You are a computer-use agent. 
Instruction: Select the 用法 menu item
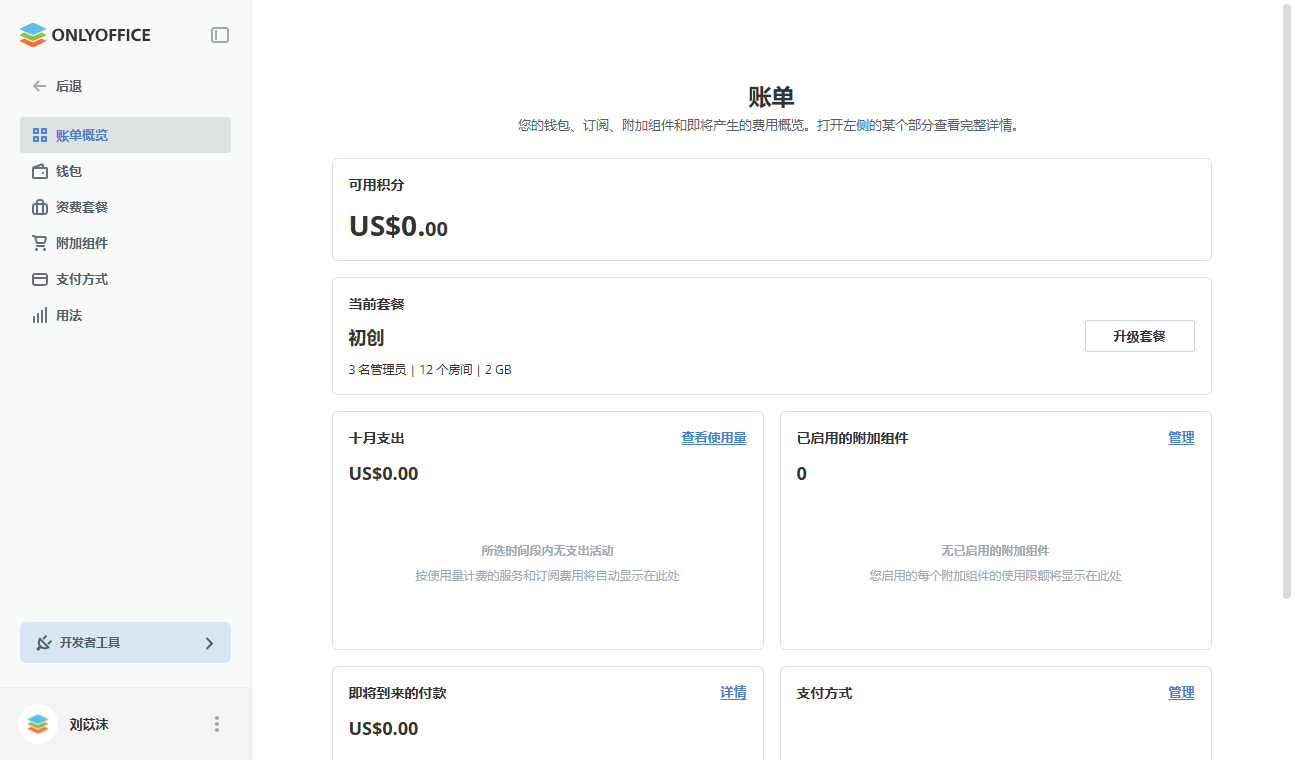tap(125, 315)
